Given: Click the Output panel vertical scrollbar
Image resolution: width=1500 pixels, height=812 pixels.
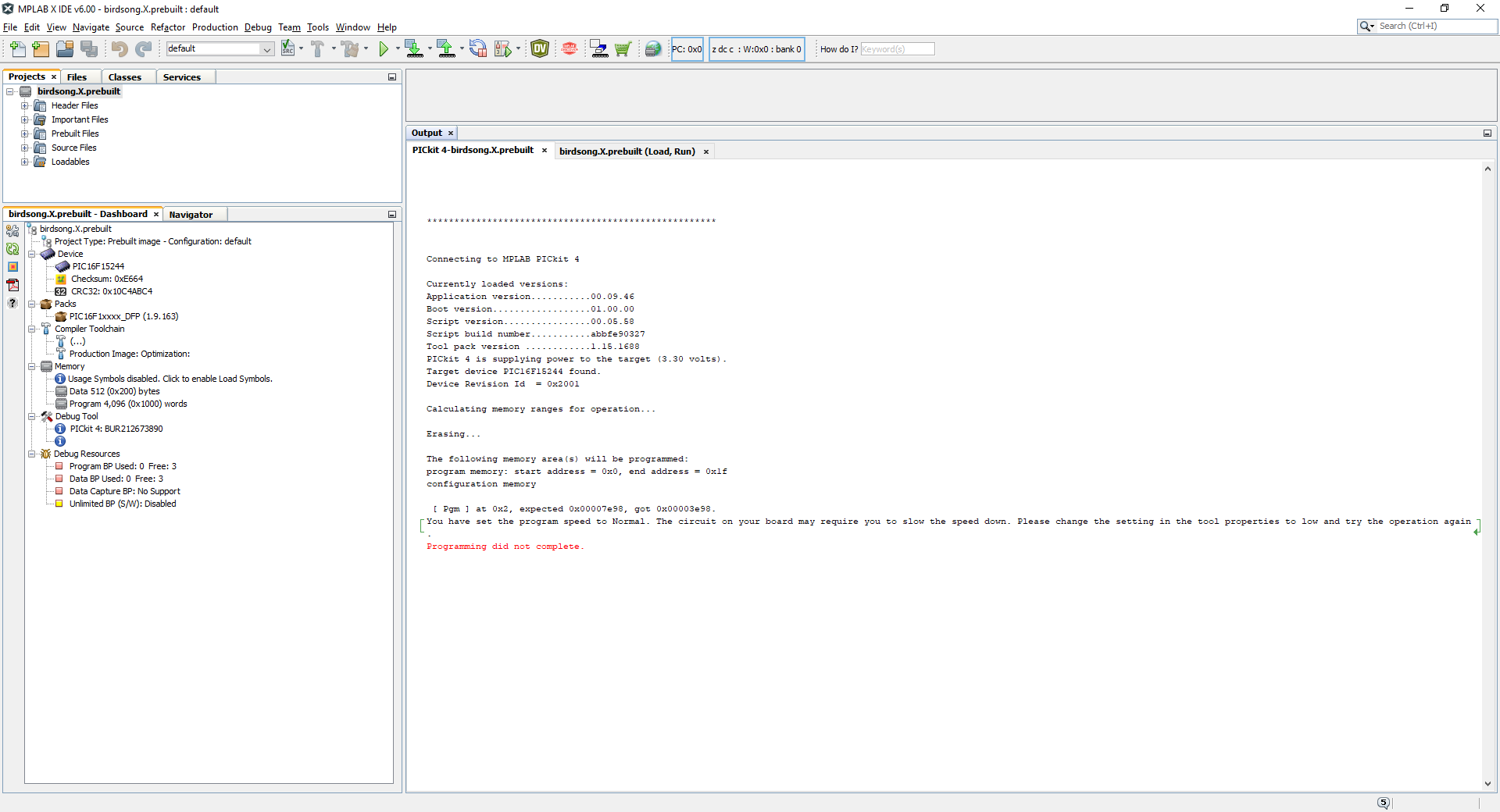Looking at the screenshot, I should (x=1487, y=468).
